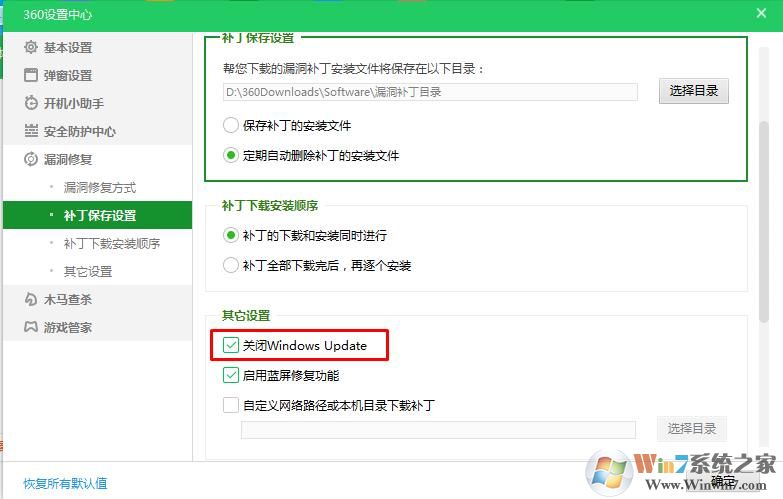Click the 恢复所有默认值 link
This screenshot has height=499, width=783.
point(65,483)
